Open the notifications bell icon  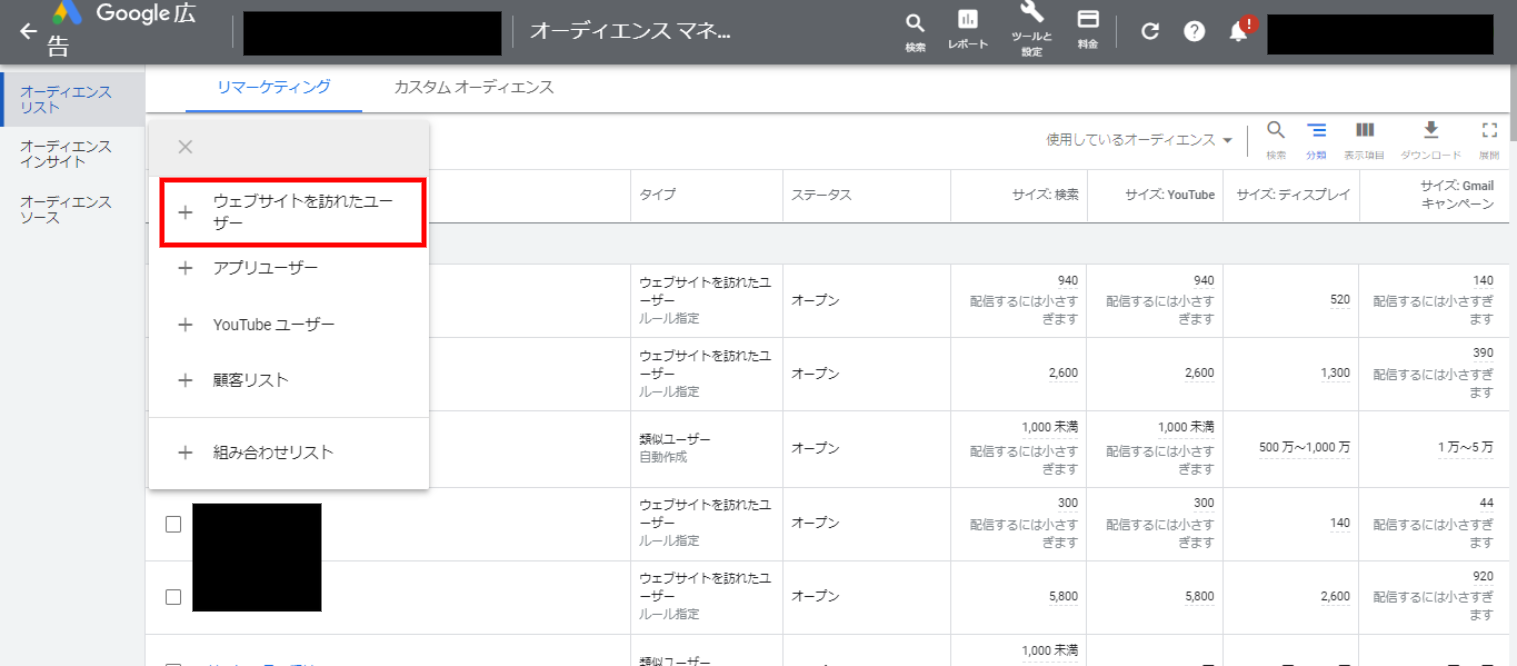(x=1238, y=32)
